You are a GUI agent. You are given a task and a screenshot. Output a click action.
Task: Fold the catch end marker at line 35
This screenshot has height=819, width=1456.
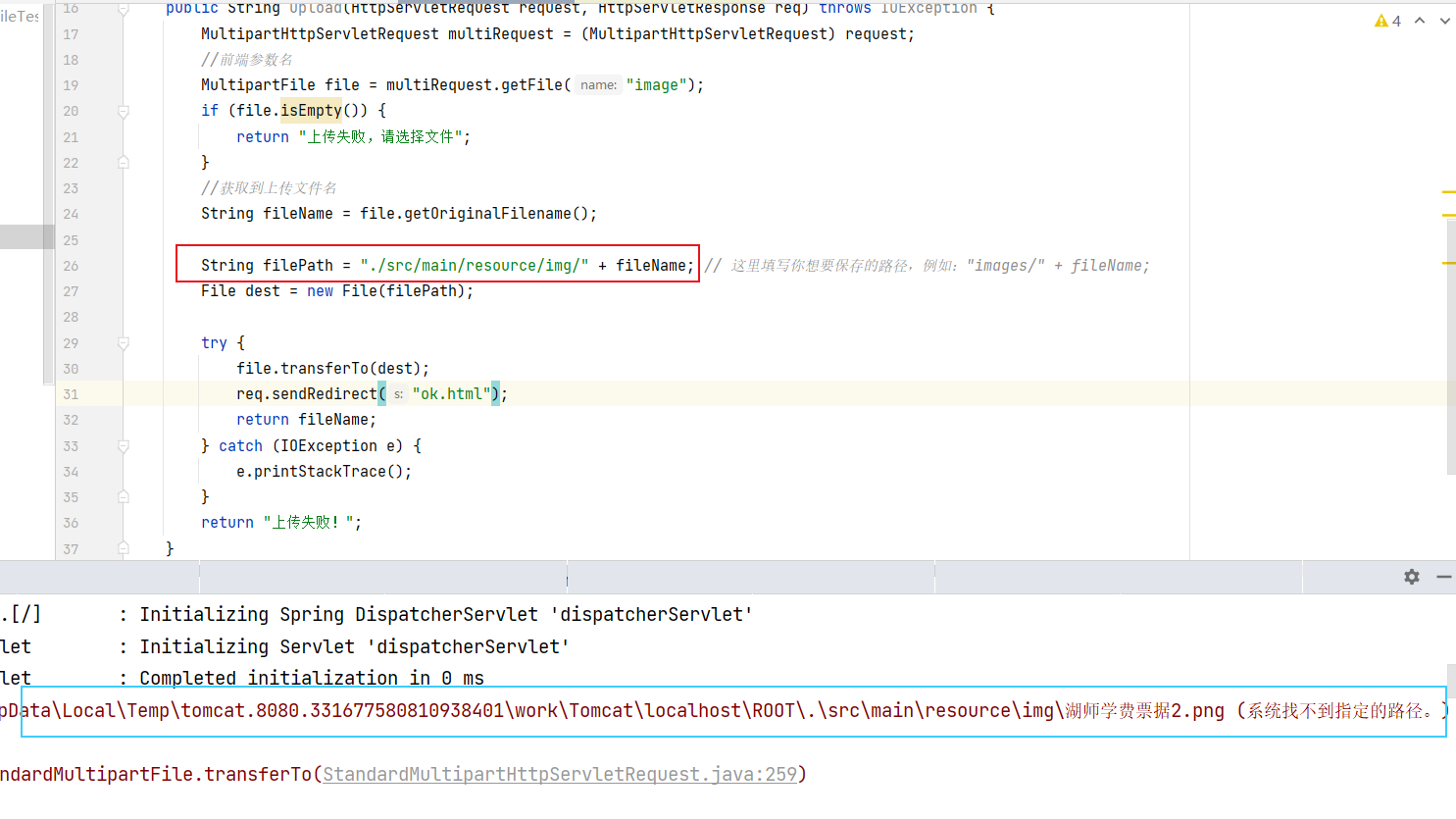click(124, 496)
